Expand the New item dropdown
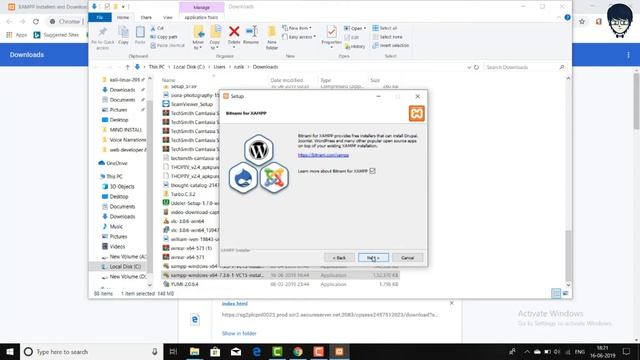This screenshot has height=360, width=640. point(297,28)
